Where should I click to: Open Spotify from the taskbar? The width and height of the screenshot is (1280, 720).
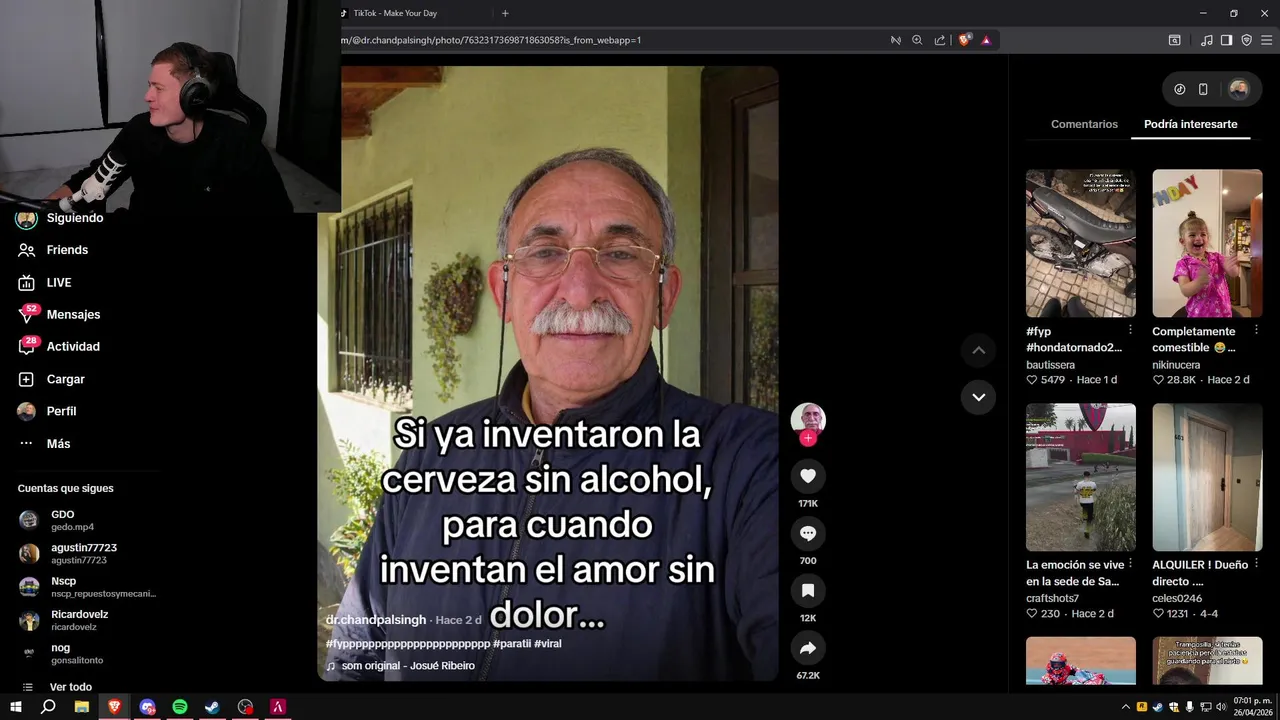click(180, 707)
